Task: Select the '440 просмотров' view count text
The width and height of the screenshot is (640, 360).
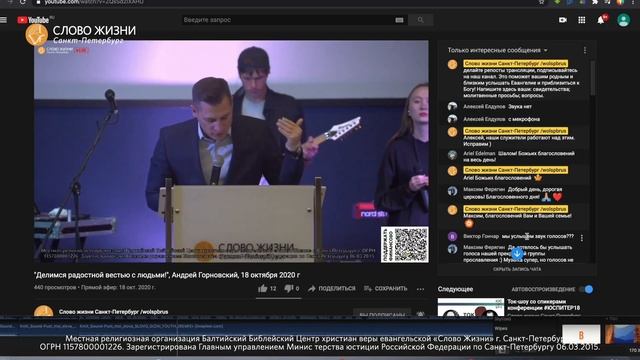Action: (x=55, y=287)
